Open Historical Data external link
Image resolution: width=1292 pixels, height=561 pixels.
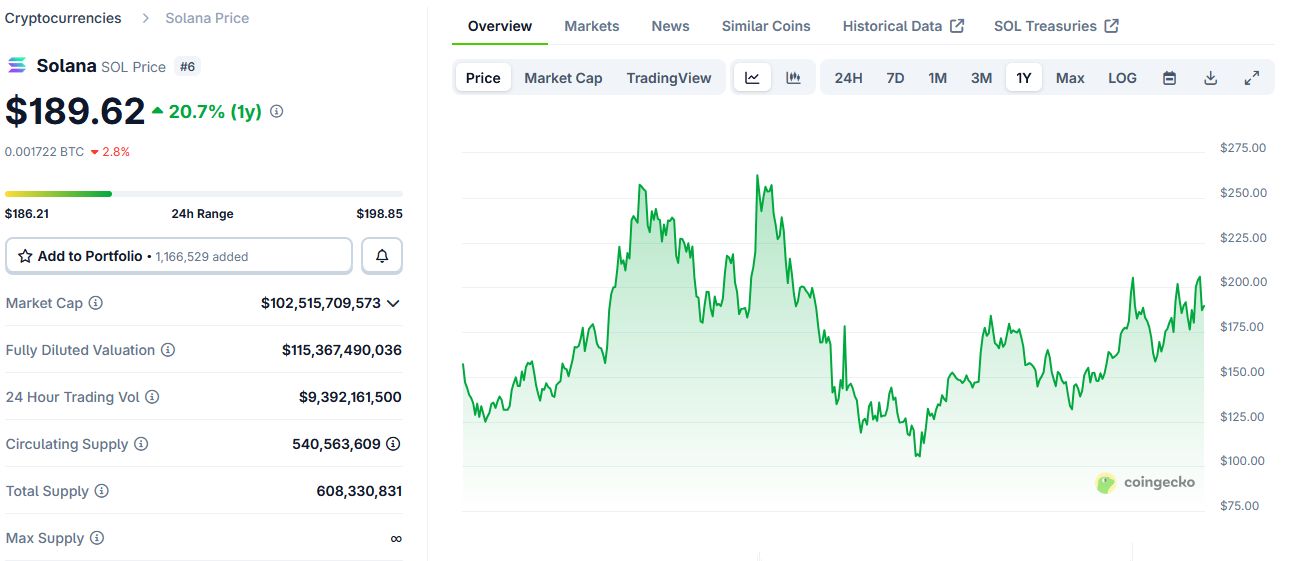tap(903, 26)
